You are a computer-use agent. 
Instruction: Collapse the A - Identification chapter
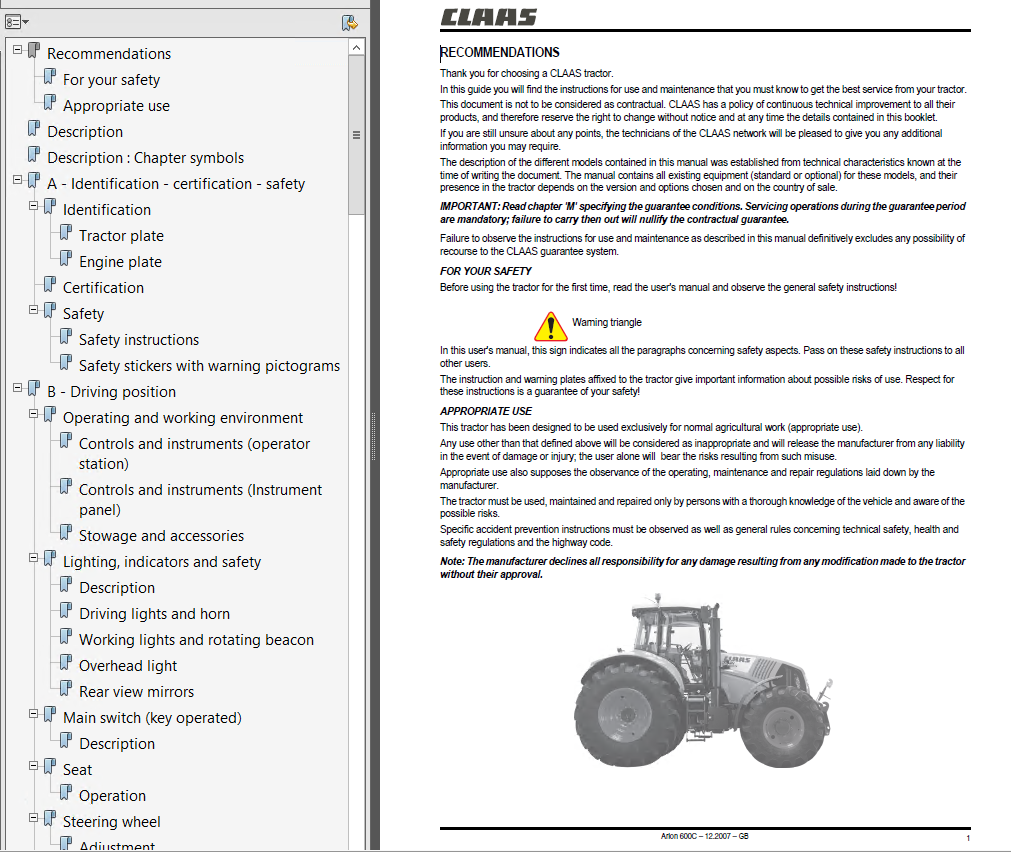click(x=17, y=180)
